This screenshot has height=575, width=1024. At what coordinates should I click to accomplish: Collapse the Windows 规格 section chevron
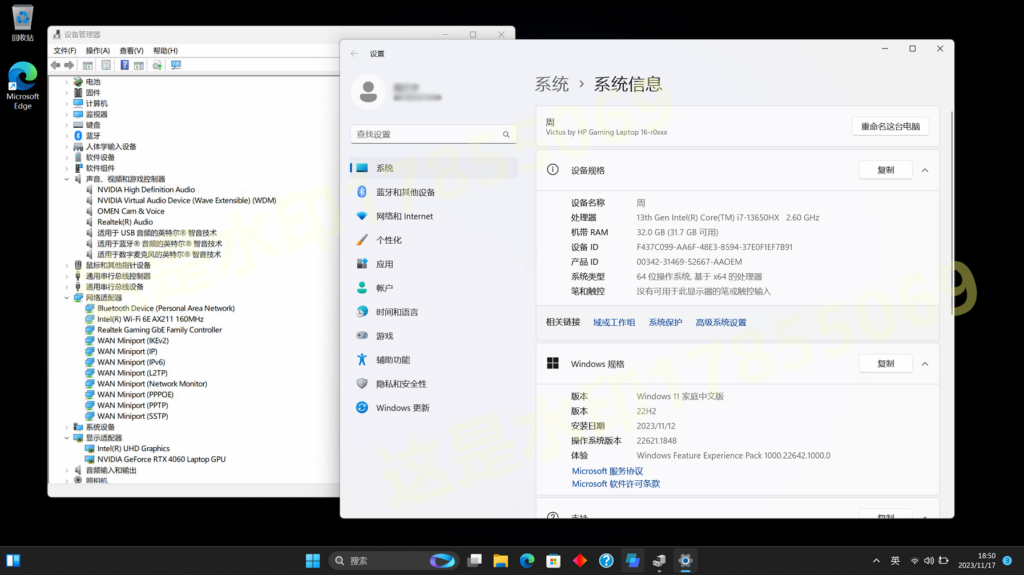coord(925,364)
